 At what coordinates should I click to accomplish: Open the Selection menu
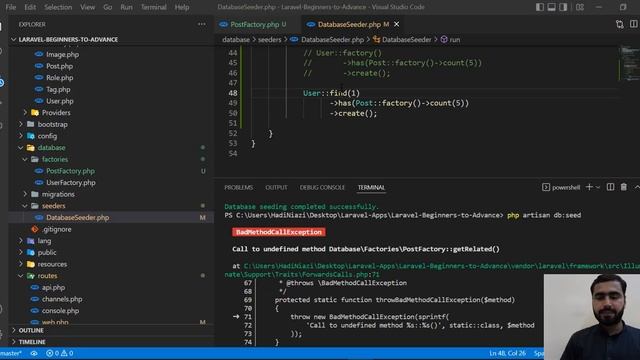pyautogui.click(x=58, y=7)
